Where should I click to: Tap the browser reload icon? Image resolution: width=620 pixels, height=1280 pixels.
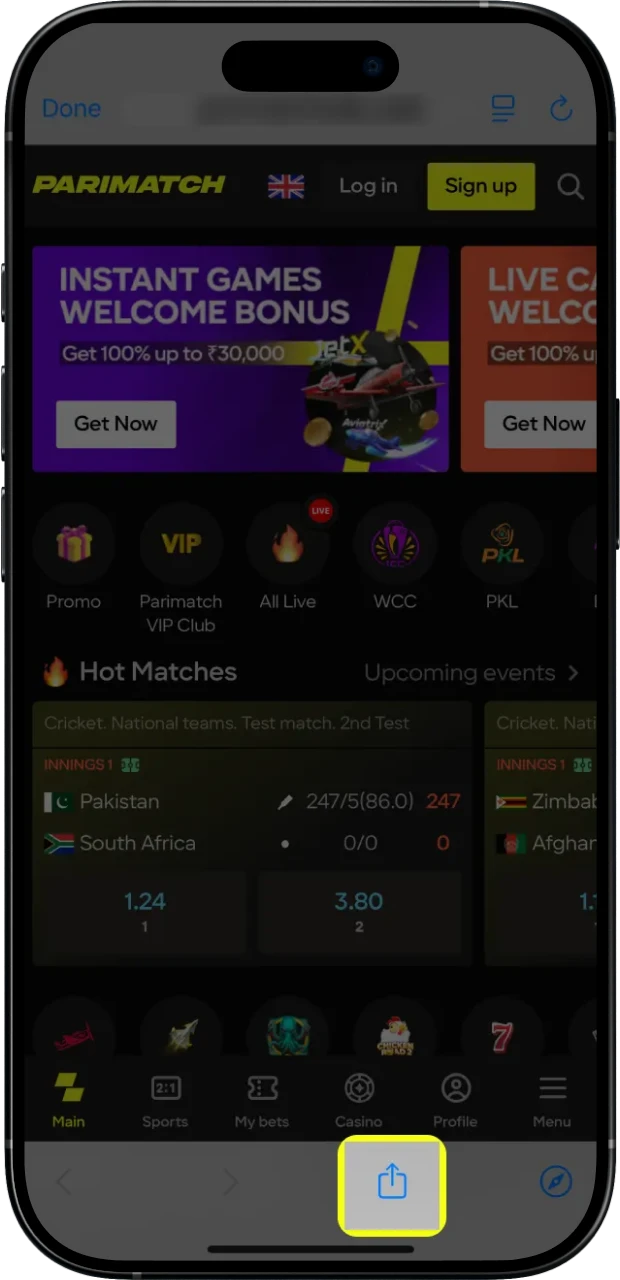coord(561,109)
